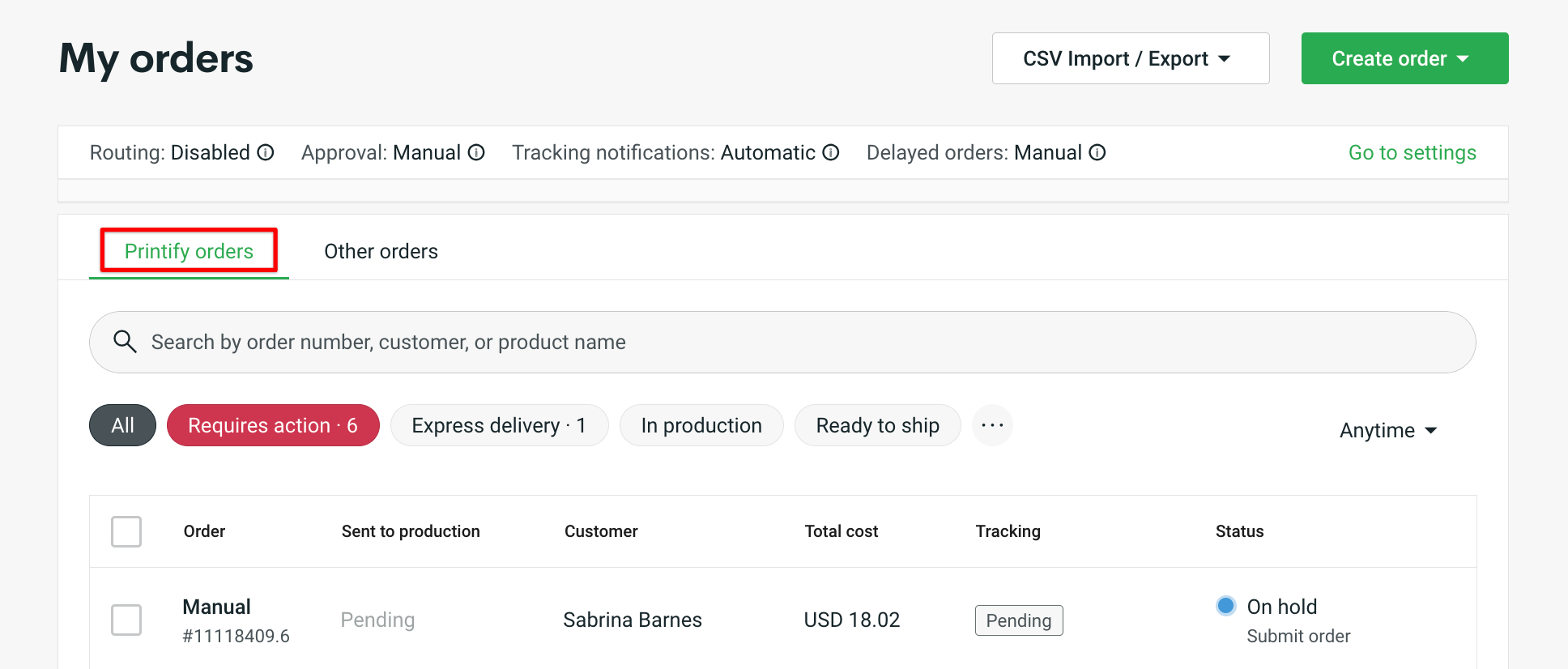
Task: Click the USD 18.02 total cost
Action: tap(852, 620)
